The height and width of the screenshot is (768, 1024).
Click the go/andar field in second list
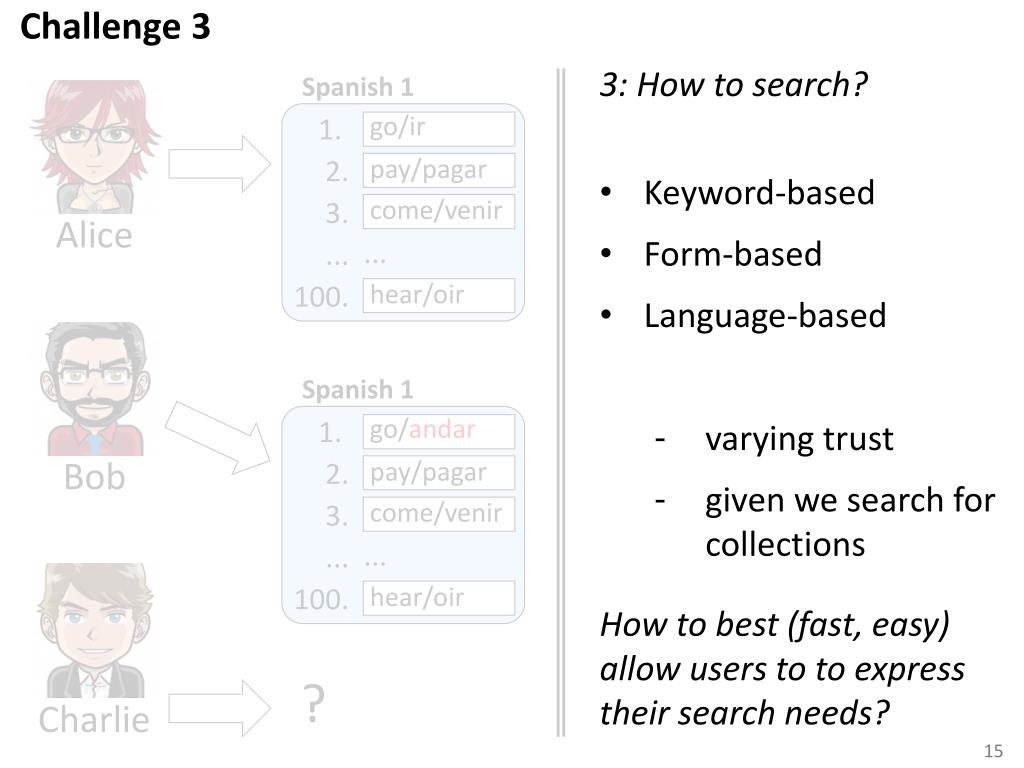tap(439, 431)
